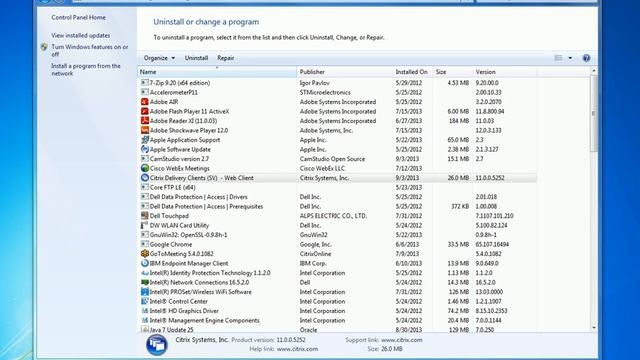This screenshot has height=360, width=640.
Task: Click the Adobe Shockwave Player 12.0 icon
Action: [x=144, y=130]
